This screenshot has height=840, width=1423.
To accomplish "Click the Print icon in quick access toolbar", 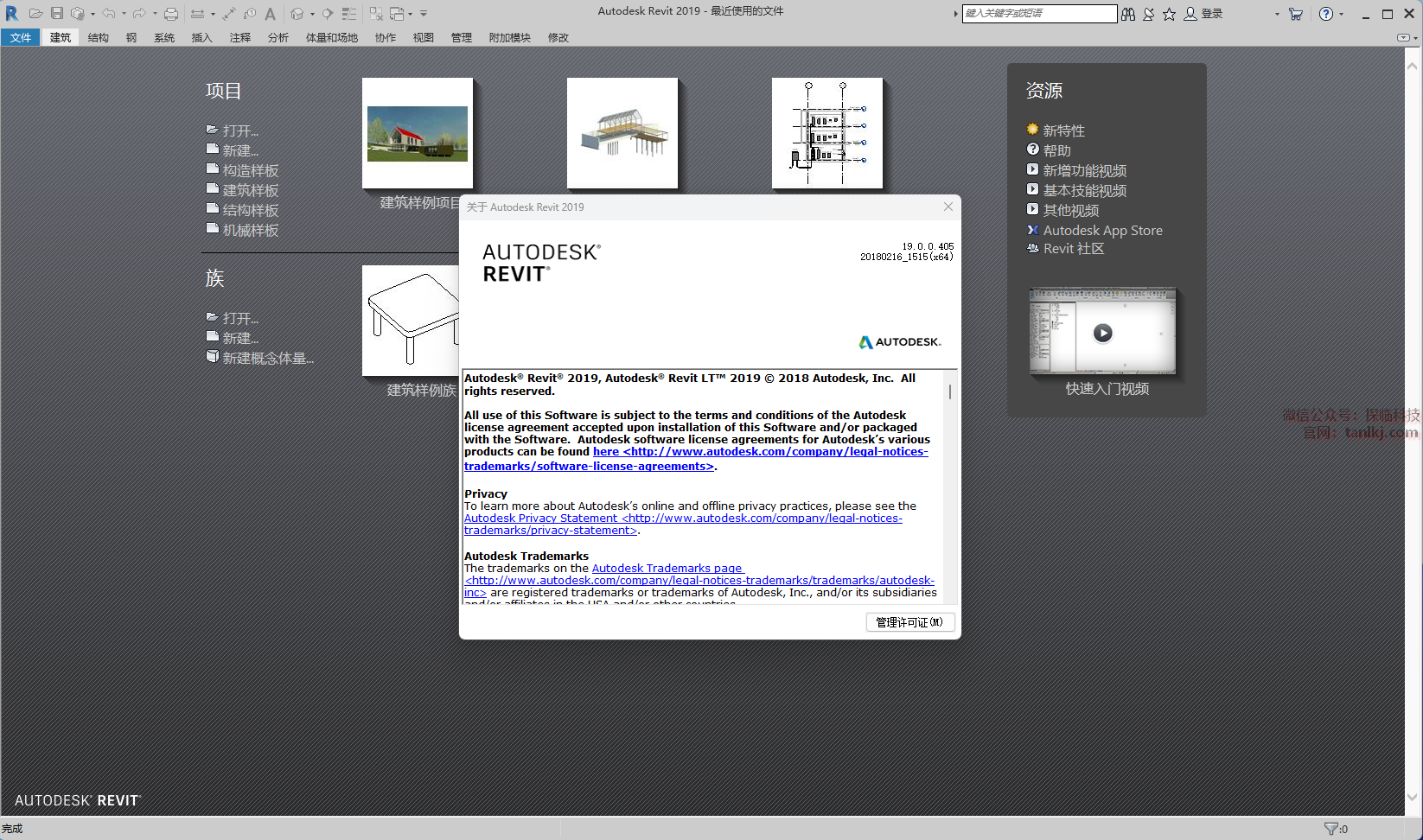I will tap(171, 14).
